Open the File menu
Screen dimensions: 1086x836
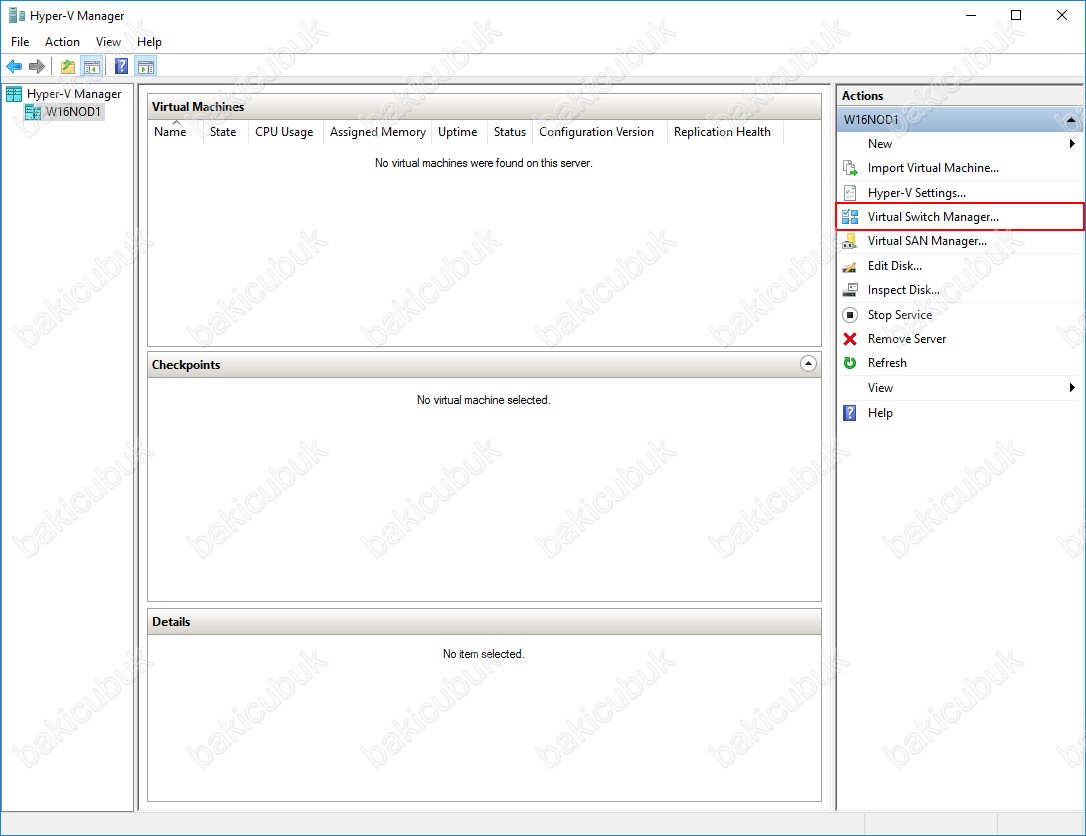click(x=20, y=42)
